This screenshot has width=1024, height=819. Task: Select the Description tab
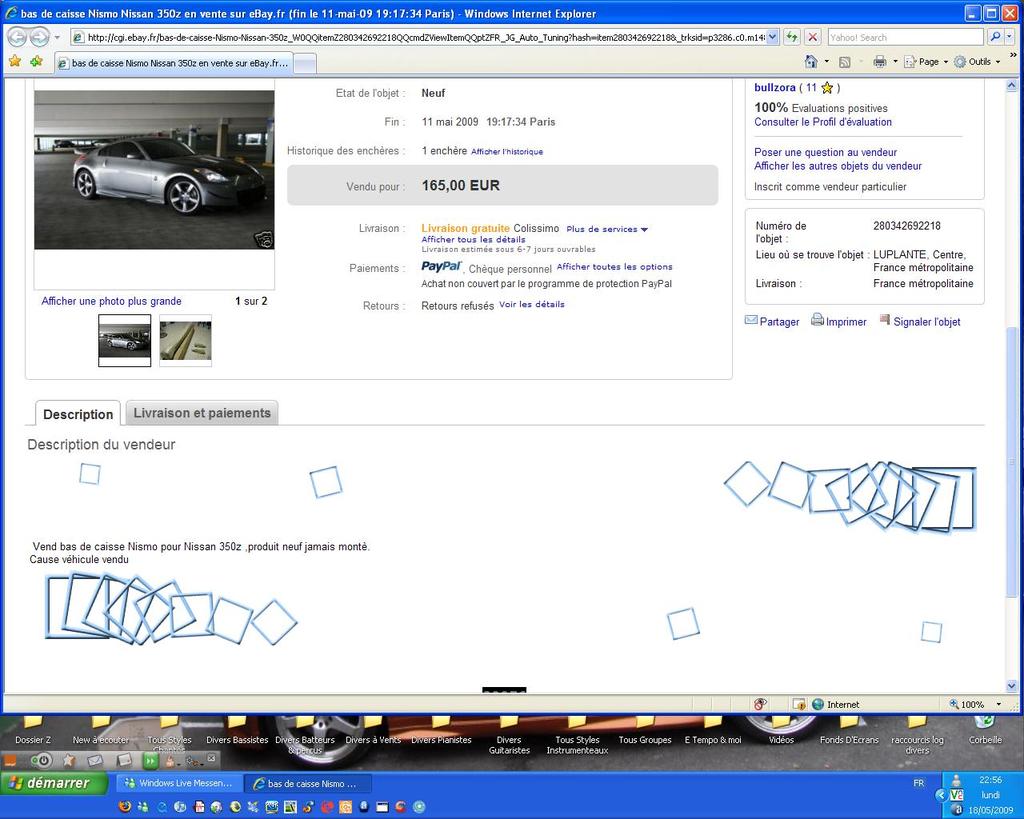[78, 414]
